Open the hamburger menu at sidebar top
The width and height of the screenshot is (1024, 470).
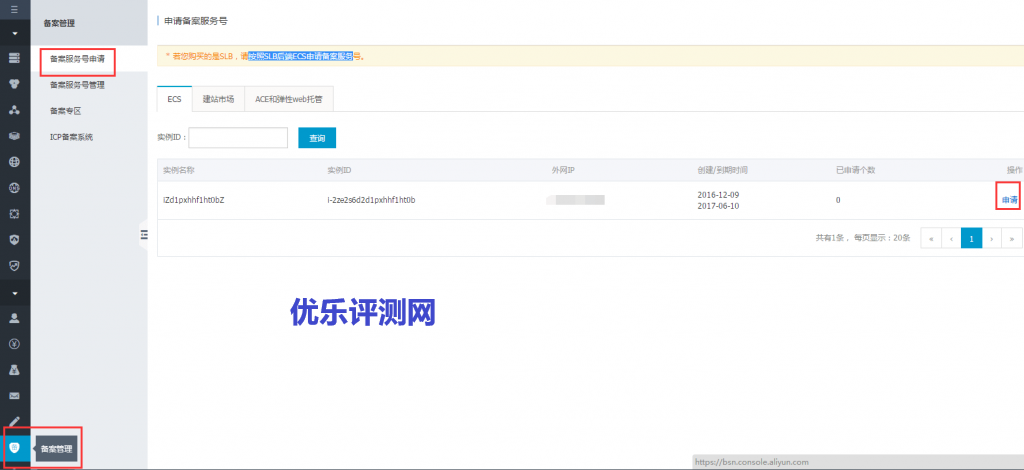[x=14, y=8]
